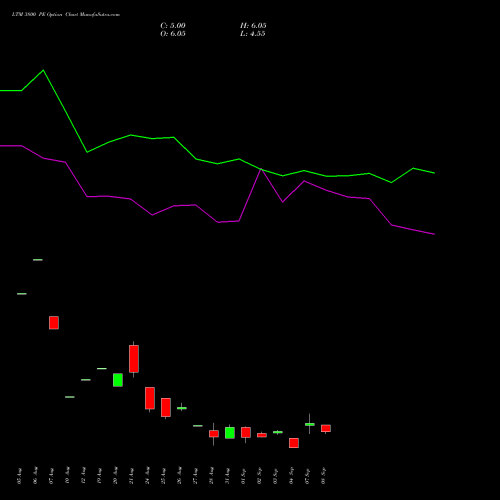Select the low value 'L: 4.55'
This screenshot has width=500, height=500.
(252, 34)
